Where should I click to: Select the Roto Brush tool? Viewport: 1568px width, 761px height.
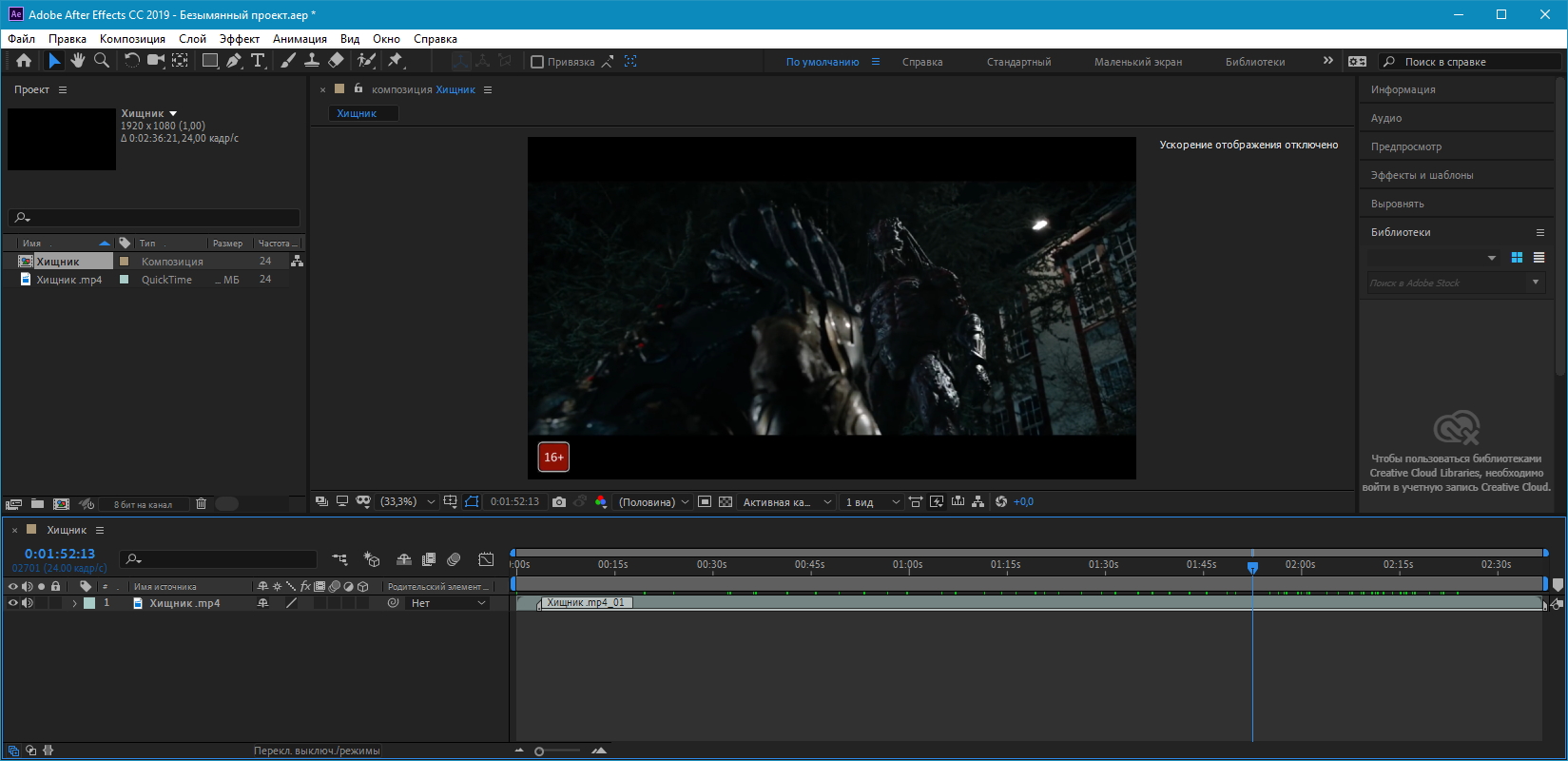[x=366, y=61]
